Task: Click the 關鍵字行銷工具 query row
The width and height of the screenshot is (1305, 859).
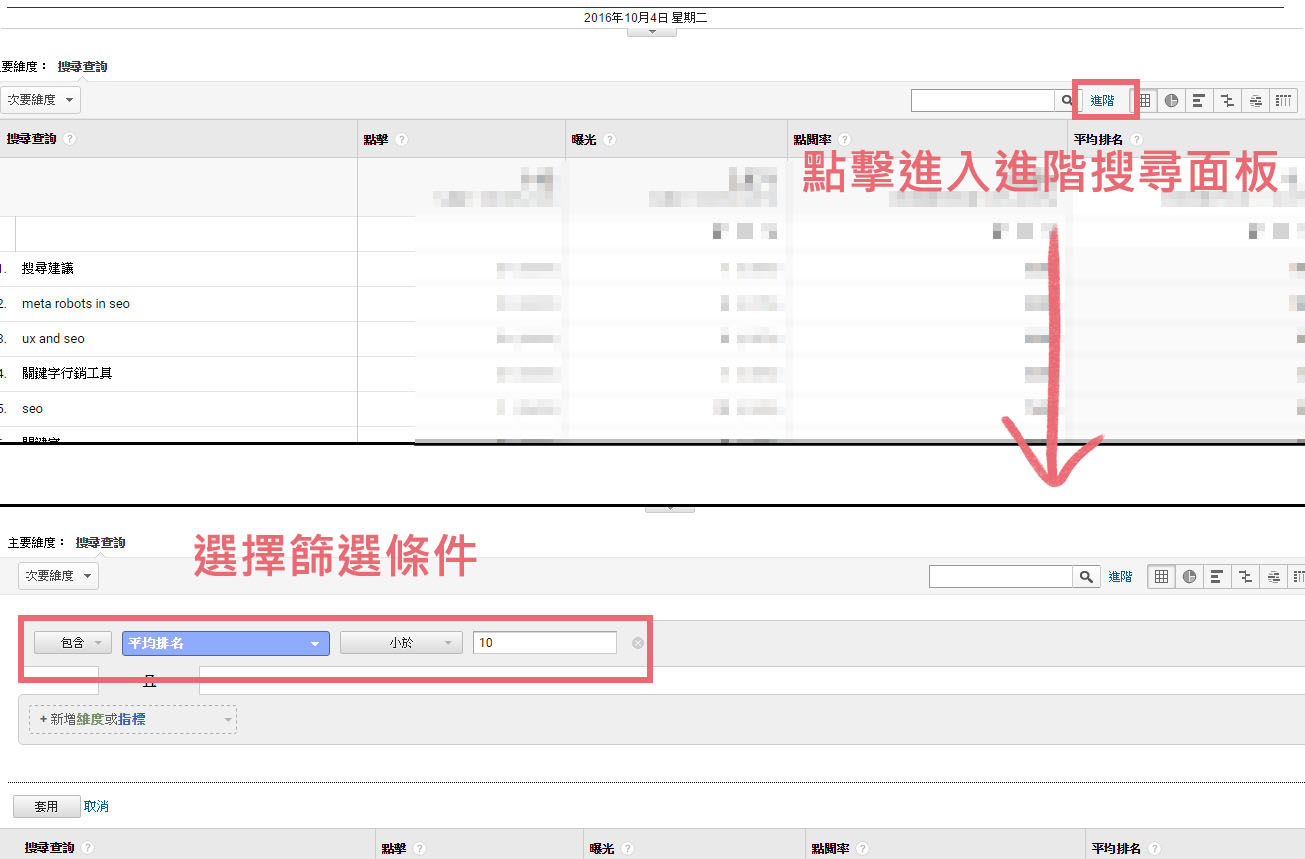Action: (x=67, y=374)
